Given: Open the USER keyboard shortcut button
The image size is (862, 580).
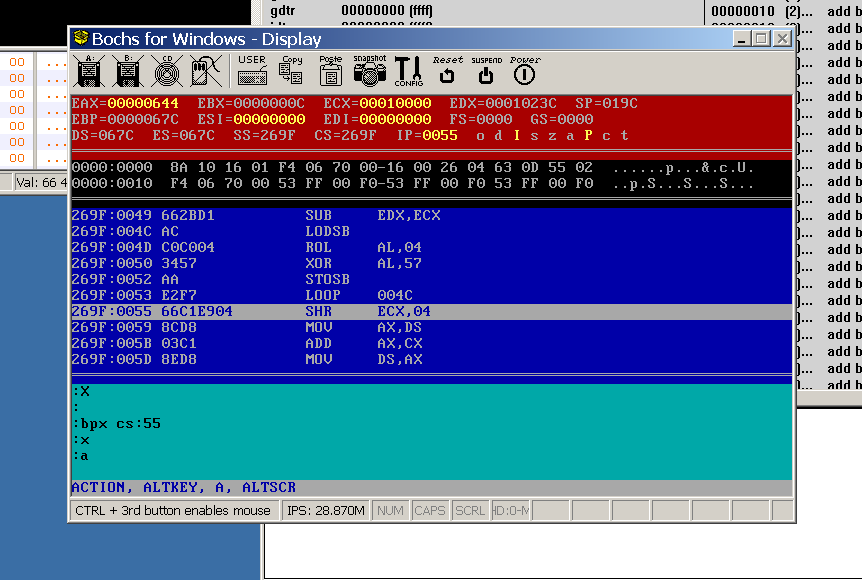Looking at the screenshot, I should point(252,71).
